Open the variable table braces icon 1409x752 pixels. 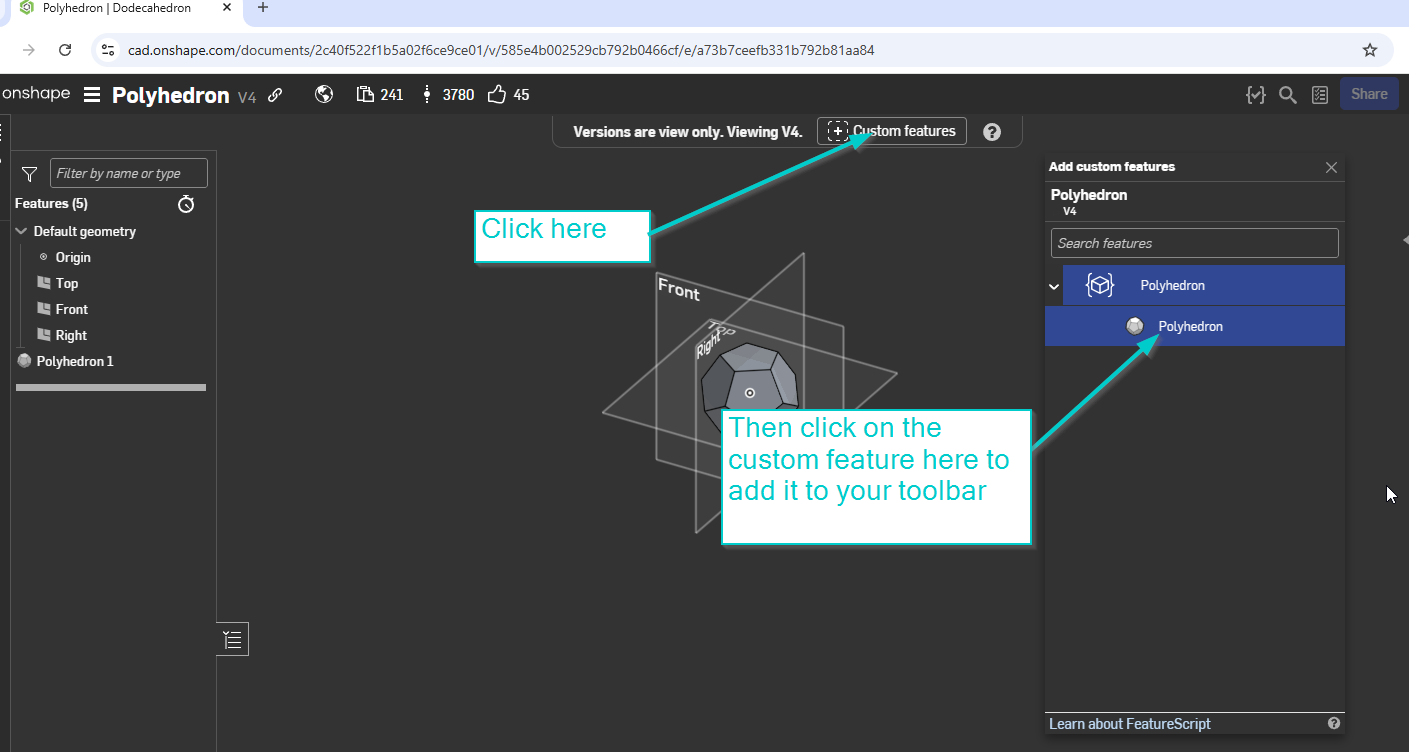click(x=1255, y=95)
